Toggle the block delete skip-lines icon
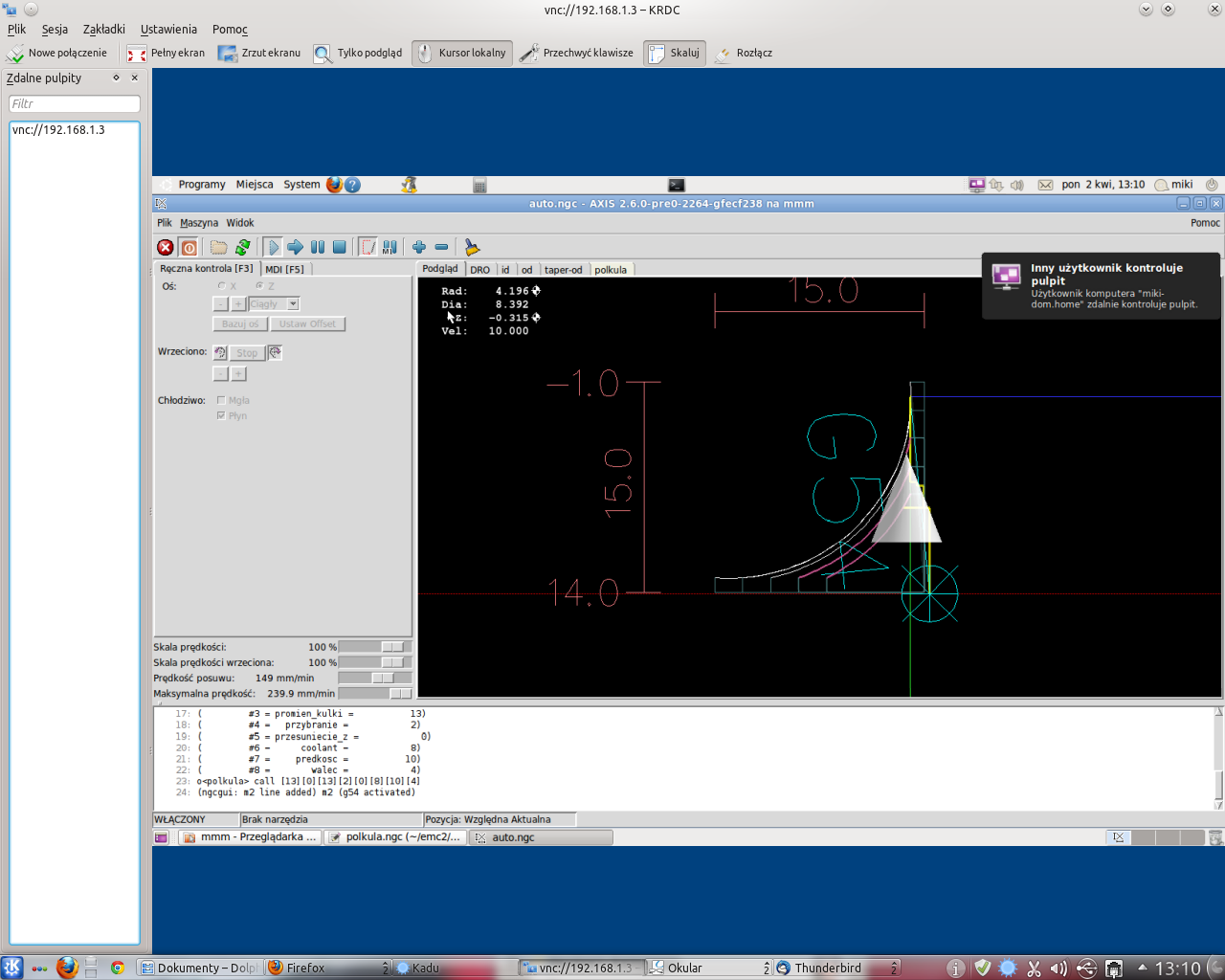 click(367, 247)
